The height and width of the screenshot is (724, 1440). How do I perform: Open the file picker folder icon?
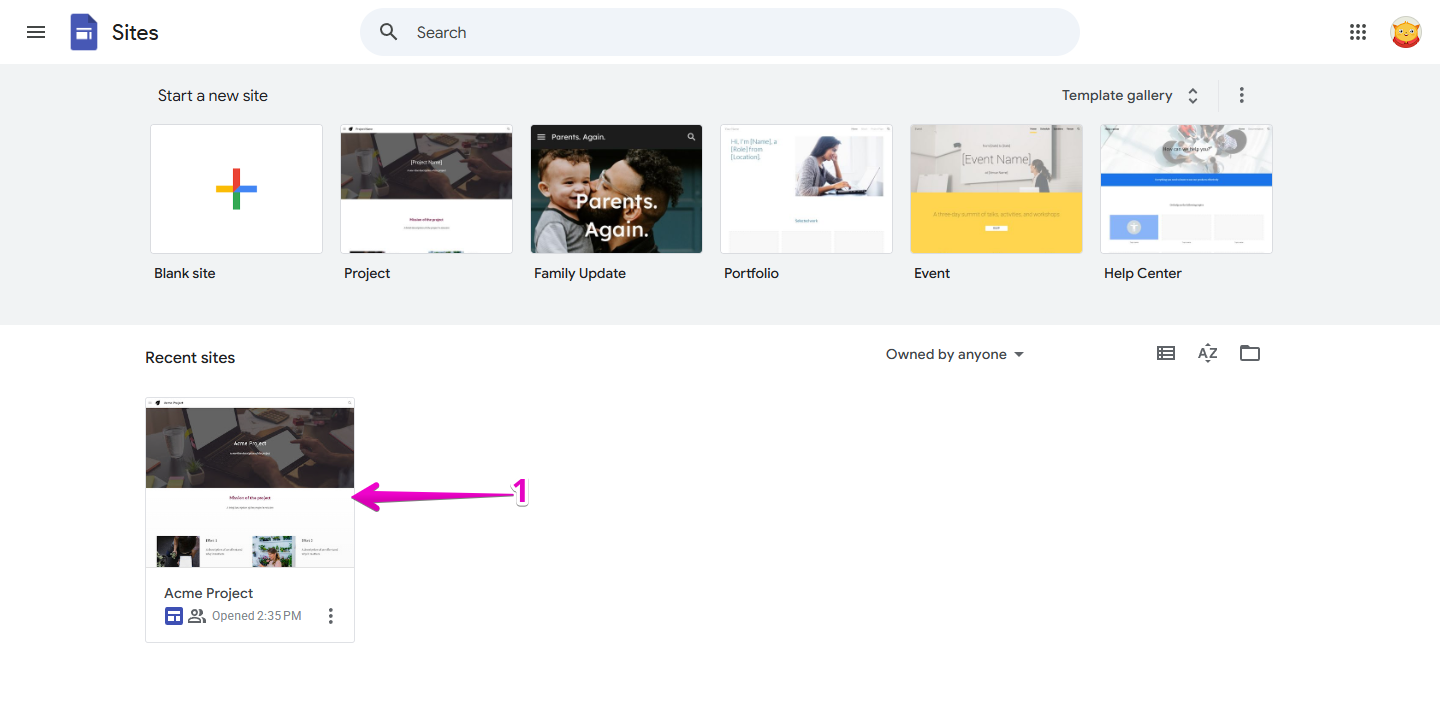pos(1249,353)
